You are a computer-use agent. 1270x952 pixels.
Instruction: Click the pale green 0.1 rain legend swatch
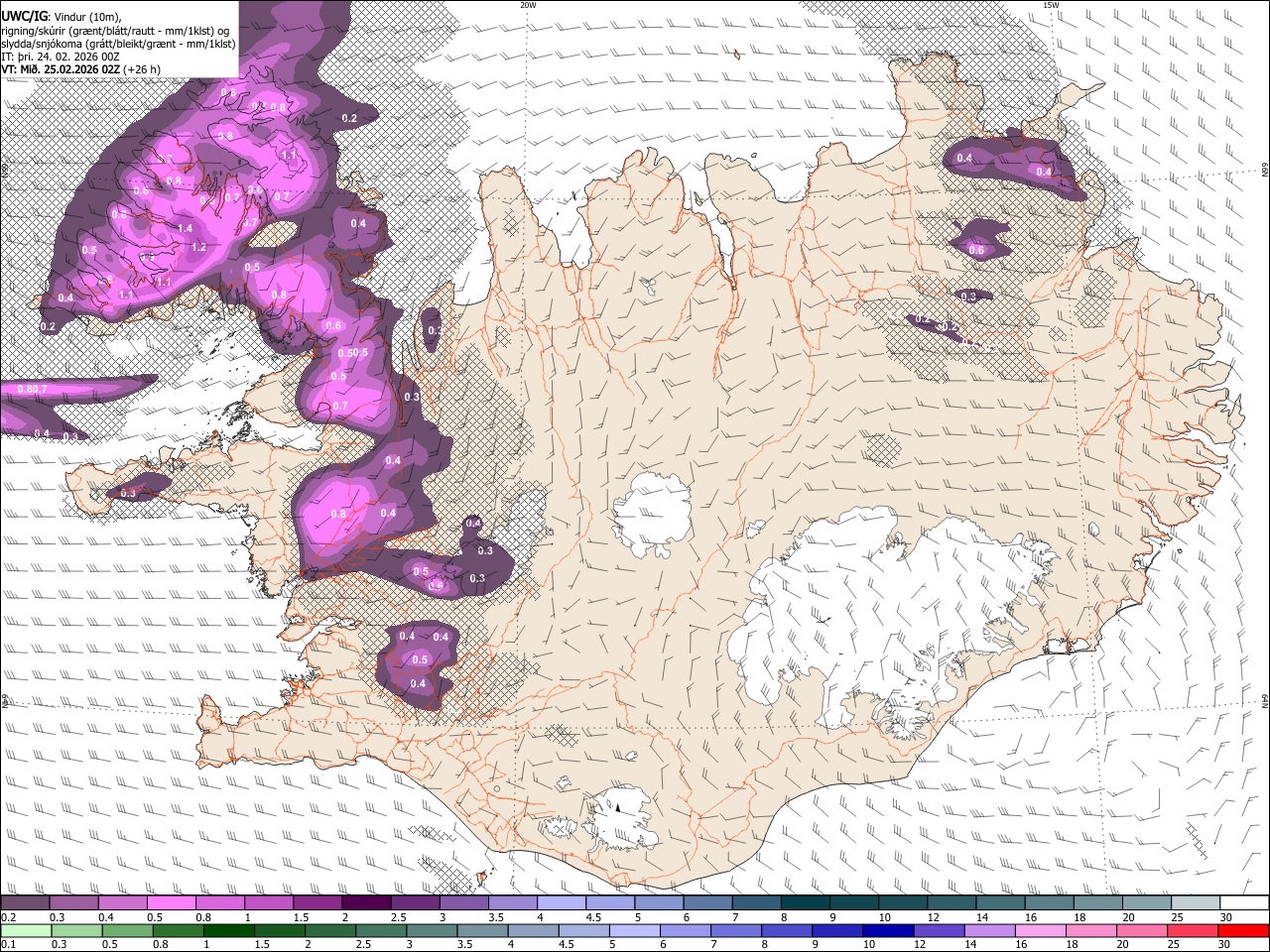click(x=25, y=931)
